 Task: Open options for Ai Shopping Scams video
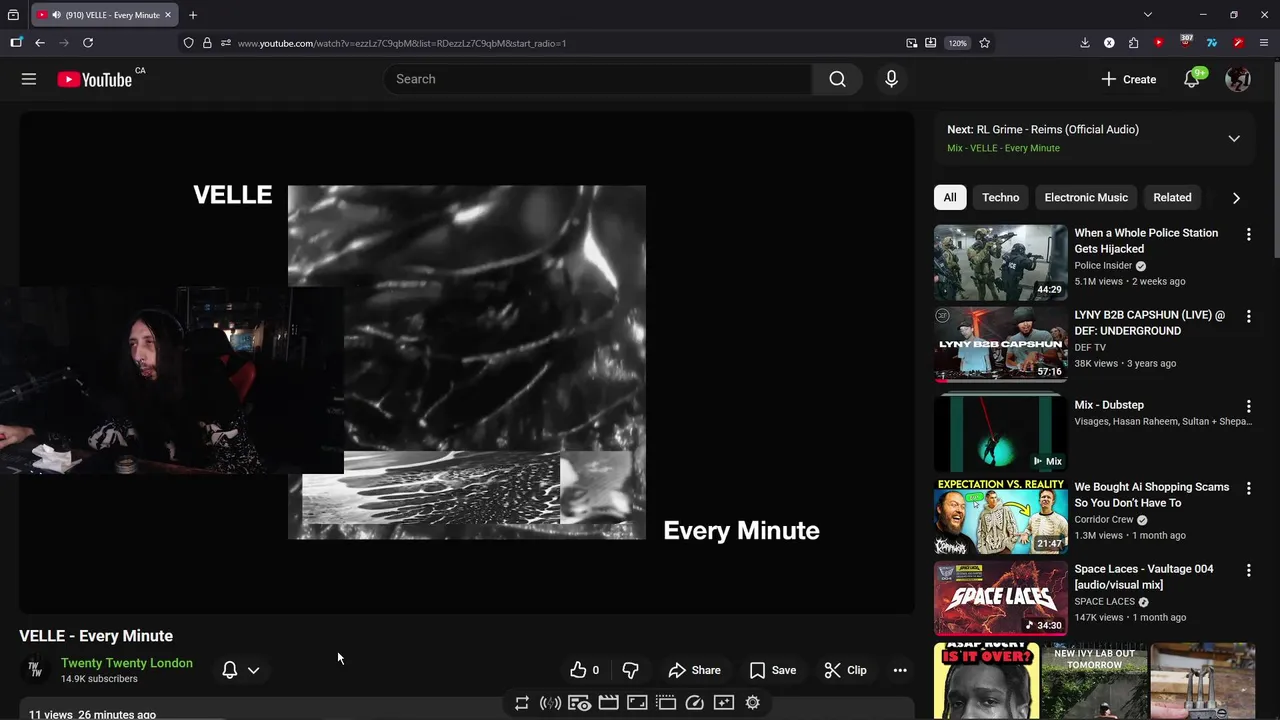click(1248, 488)
